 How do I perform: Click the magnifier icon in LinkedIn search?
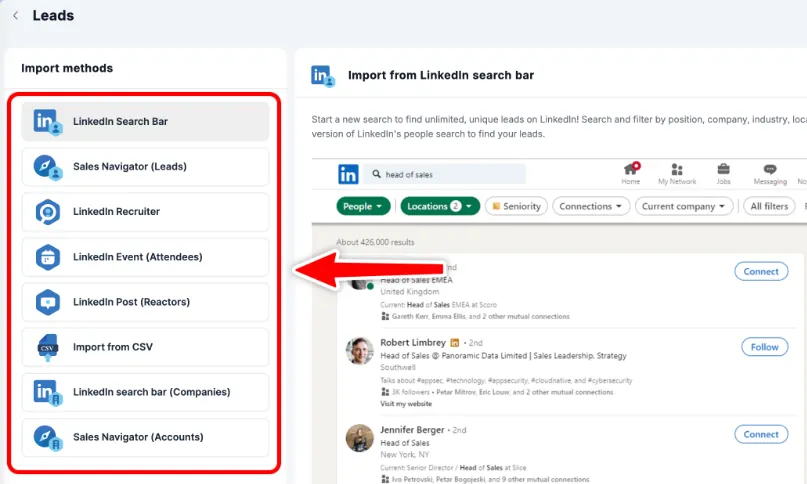[x=377, y=174]
